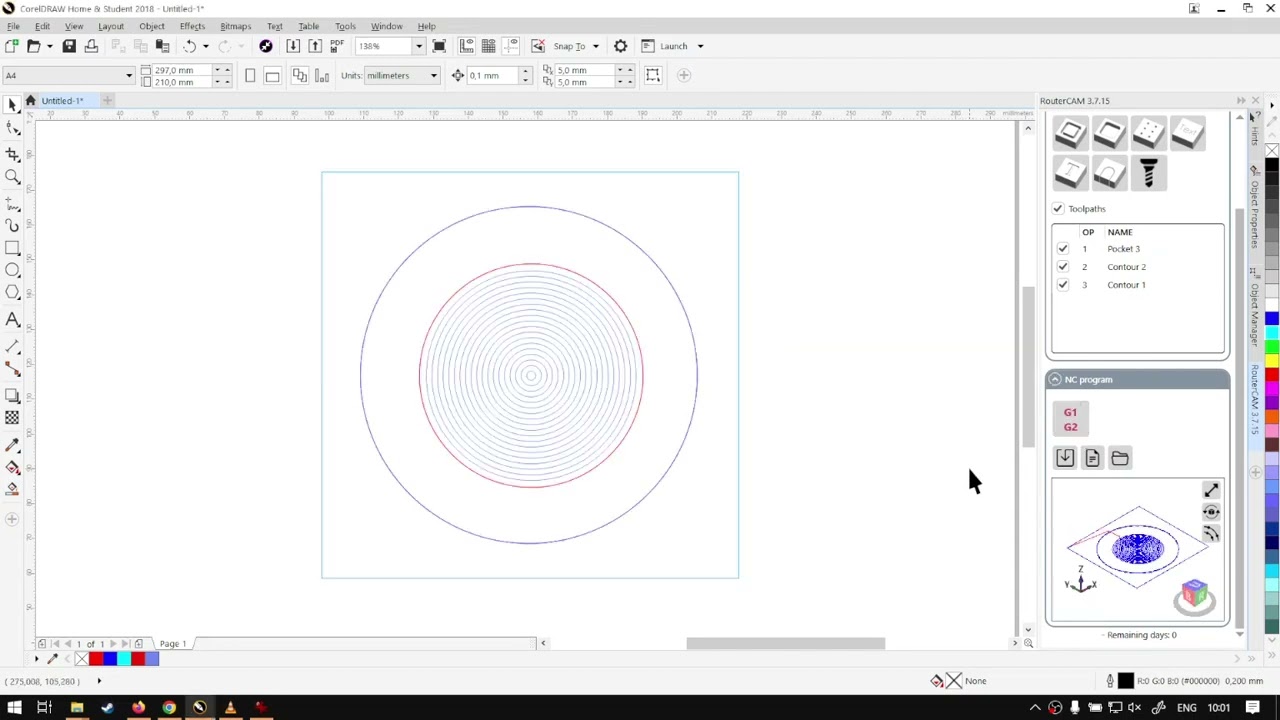Open the Bitmaps menu
Viewport: 1280px width, 720px height.
(x=235, y=26)
